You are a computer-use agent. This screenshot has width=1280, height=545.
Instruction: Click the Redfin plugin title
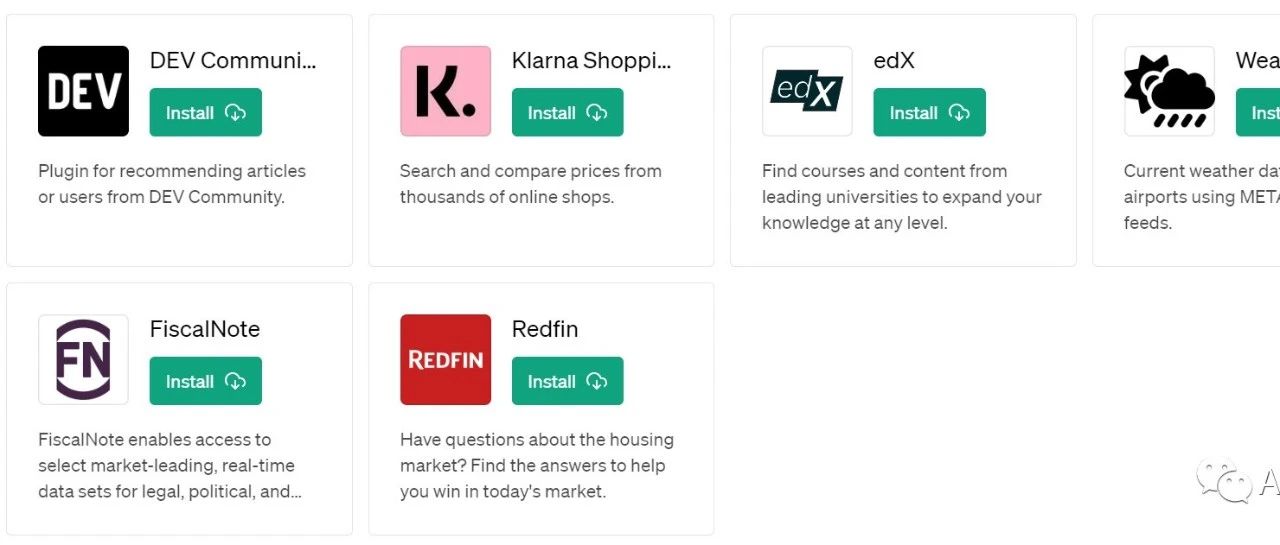[x=545, y=329]
